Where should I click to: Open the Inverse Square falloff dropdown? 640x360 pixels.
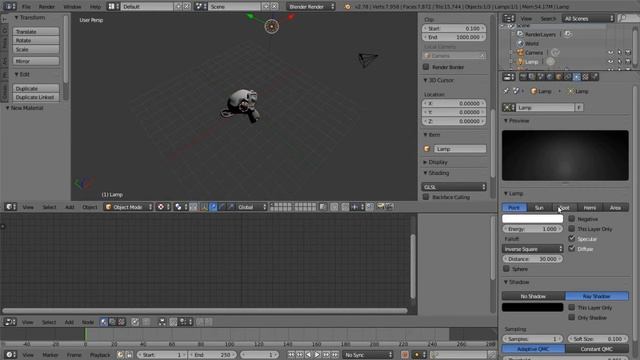pyautogui.click(x=533, y=249)
